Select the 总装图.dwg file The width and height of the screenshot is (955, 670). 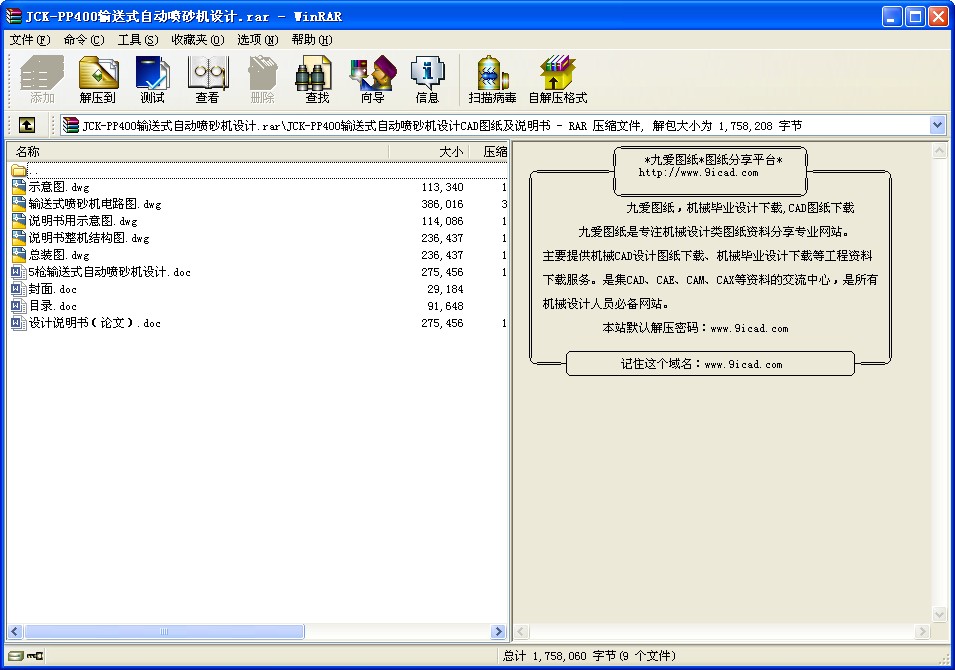click(x=59, y=255)
